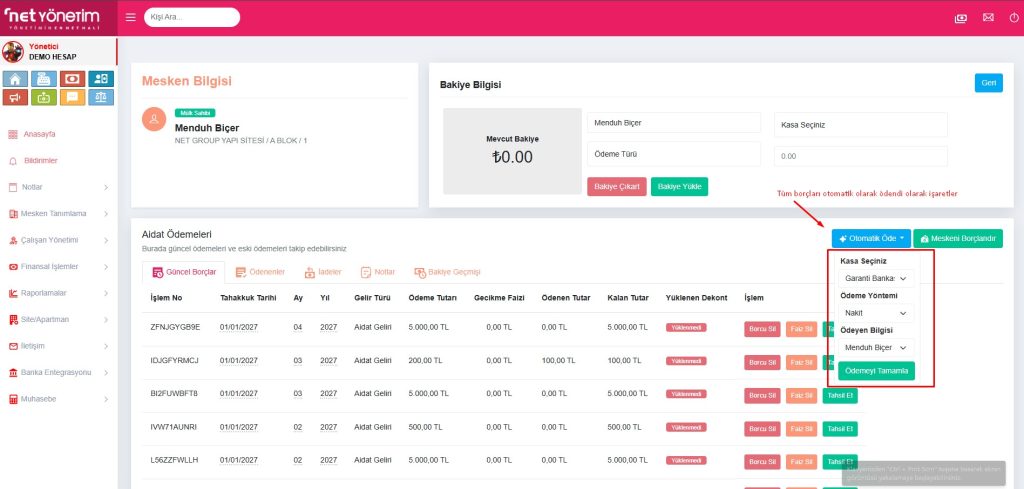Click the Ödemeyi Tamamla button
The height and width of the screenshot is (489, 1024).
[877, 371]
